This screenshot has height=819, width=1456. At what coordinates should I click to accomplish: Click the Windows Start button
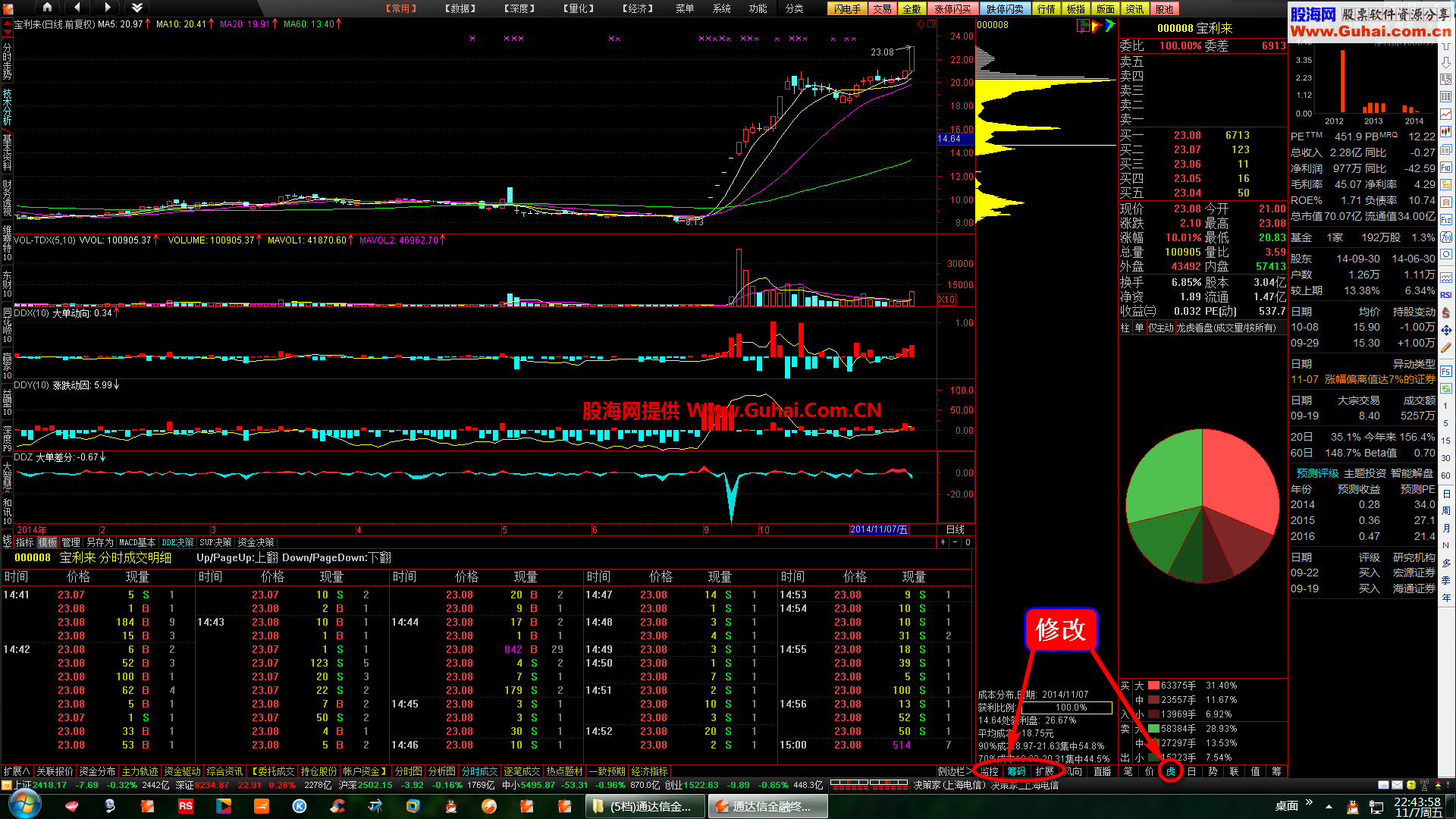(25, 805)
